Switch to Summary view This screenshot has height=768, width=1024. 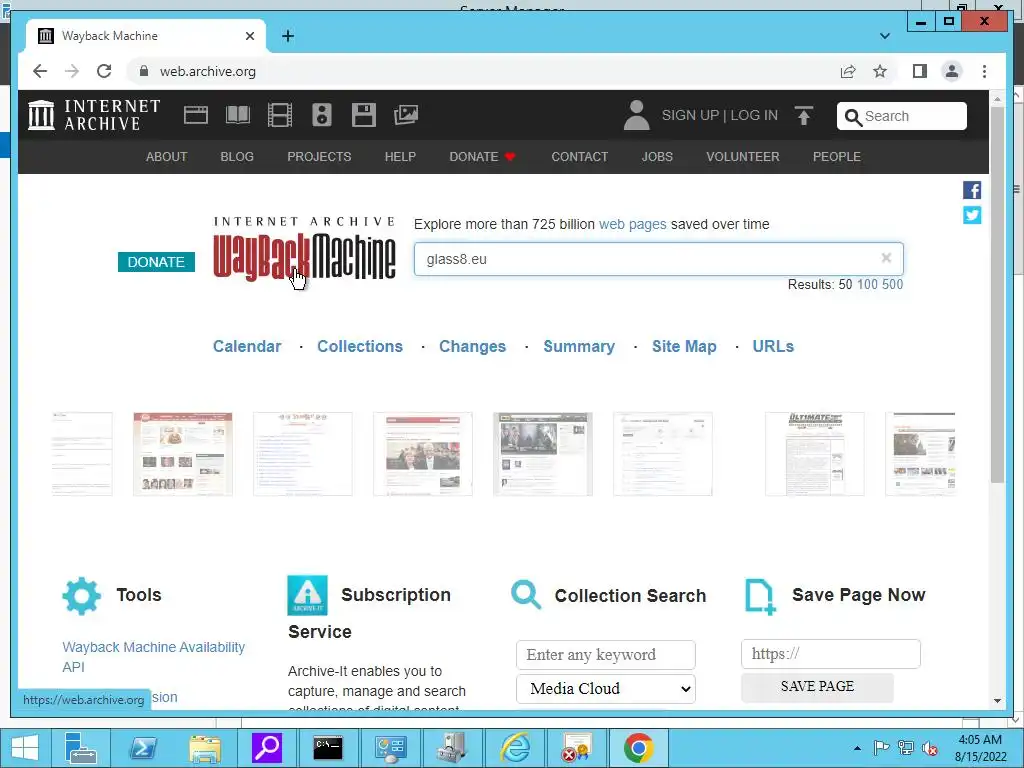(x=579, y=346)
